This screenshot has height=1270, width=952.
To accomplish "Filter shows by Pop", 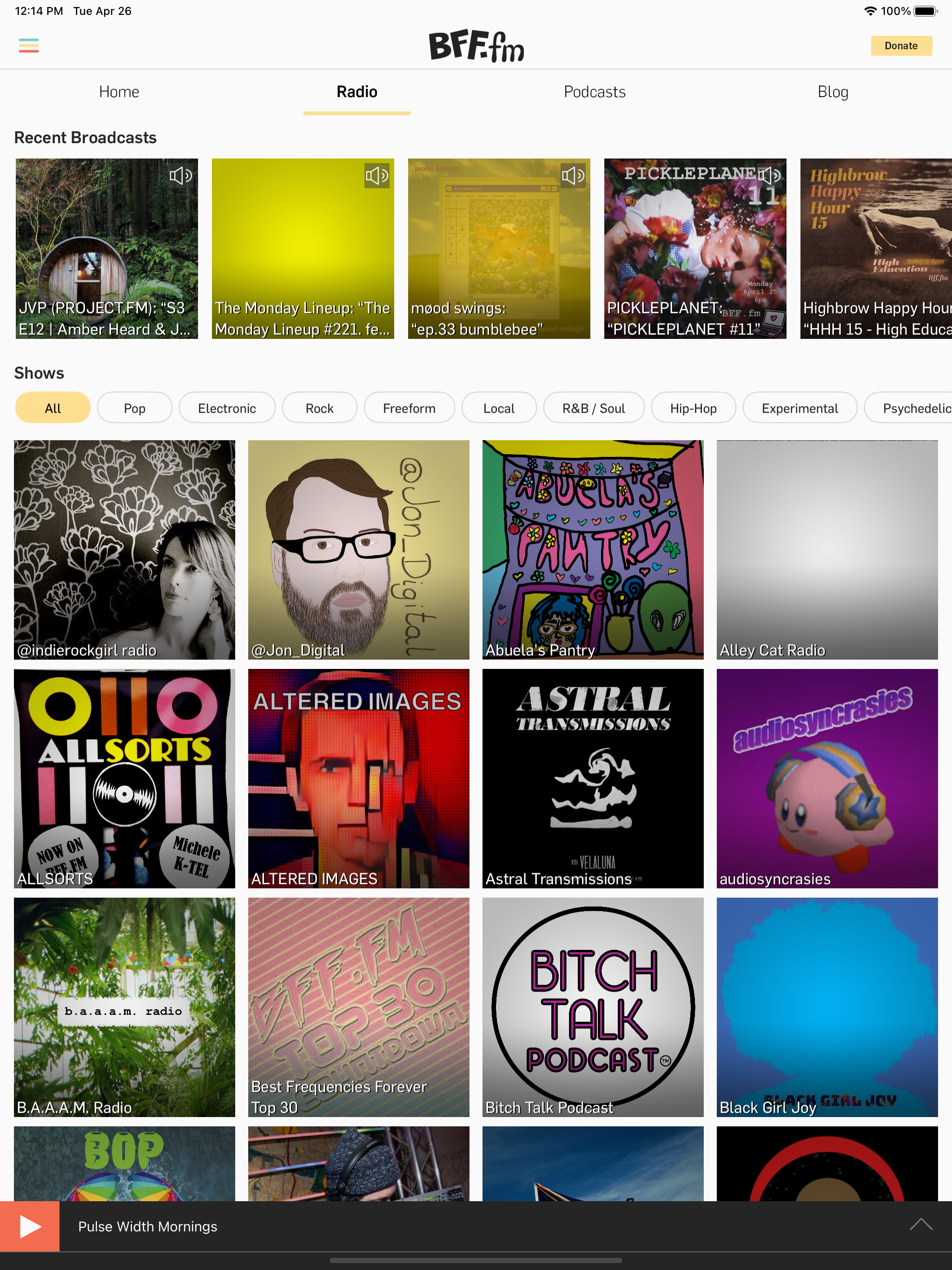I will (x=134, y=408).
